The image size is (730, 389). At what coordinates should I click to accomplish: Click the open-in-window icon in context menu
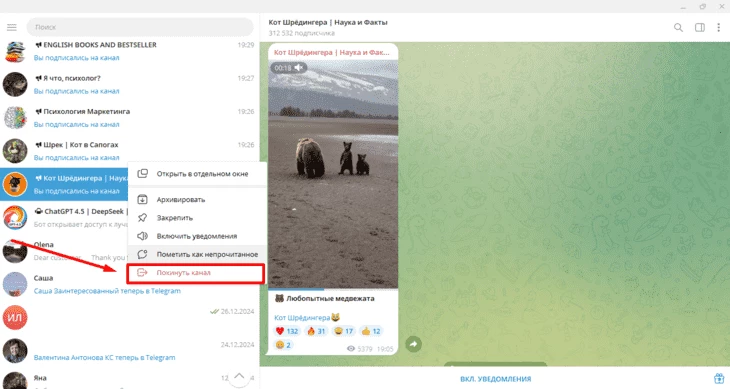coord(142,174)
